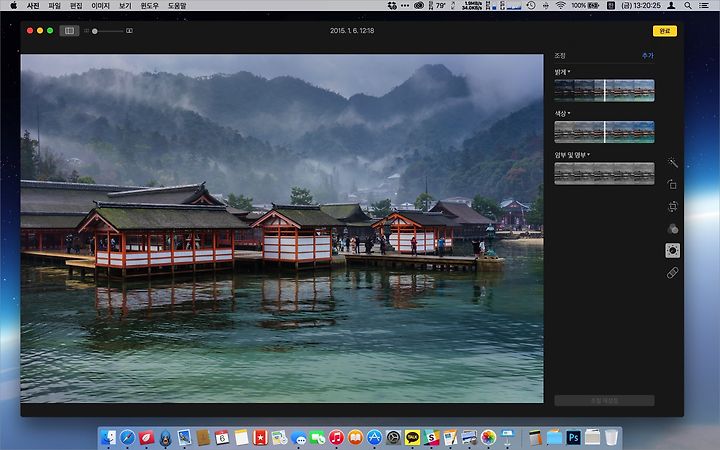The height and width of the screenshot is (450, 720).
Task: Select the Crop tool
Action: tap(672, 207)
